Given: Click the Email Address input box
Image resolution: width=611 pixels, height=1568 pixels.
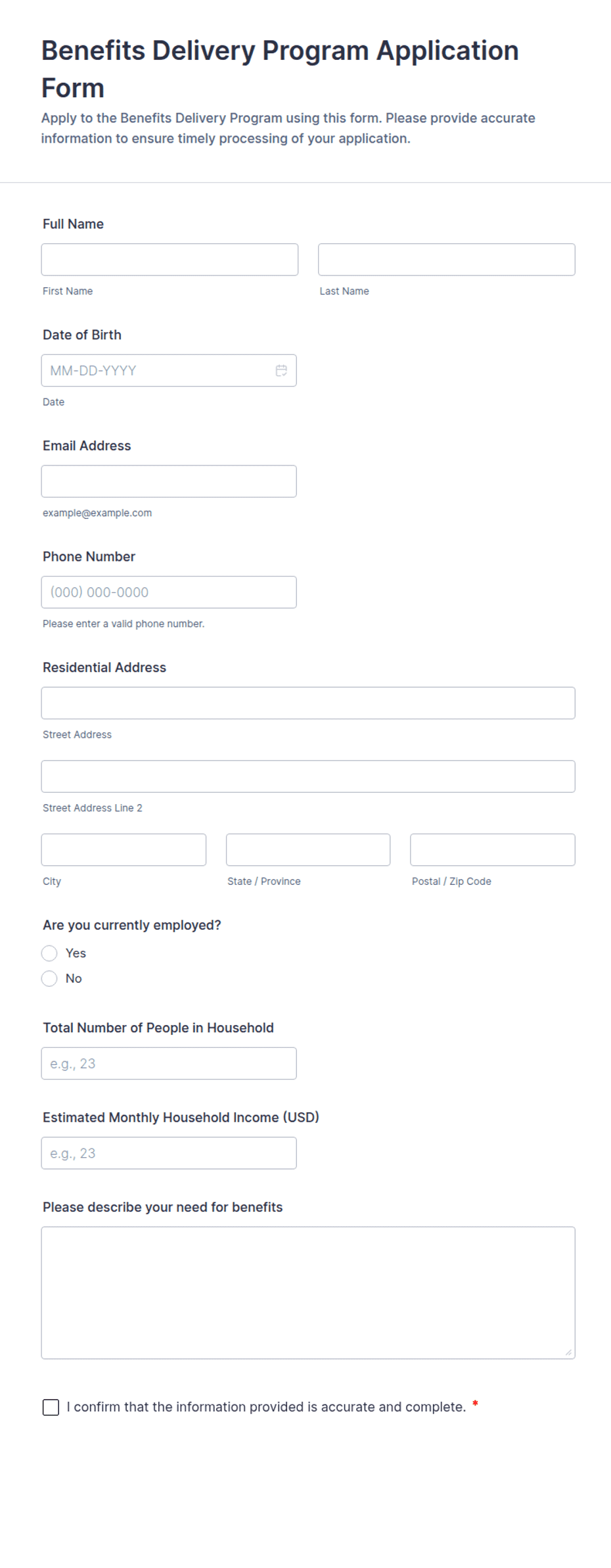Looking at the screenshot, I should (x=169, y=481).
